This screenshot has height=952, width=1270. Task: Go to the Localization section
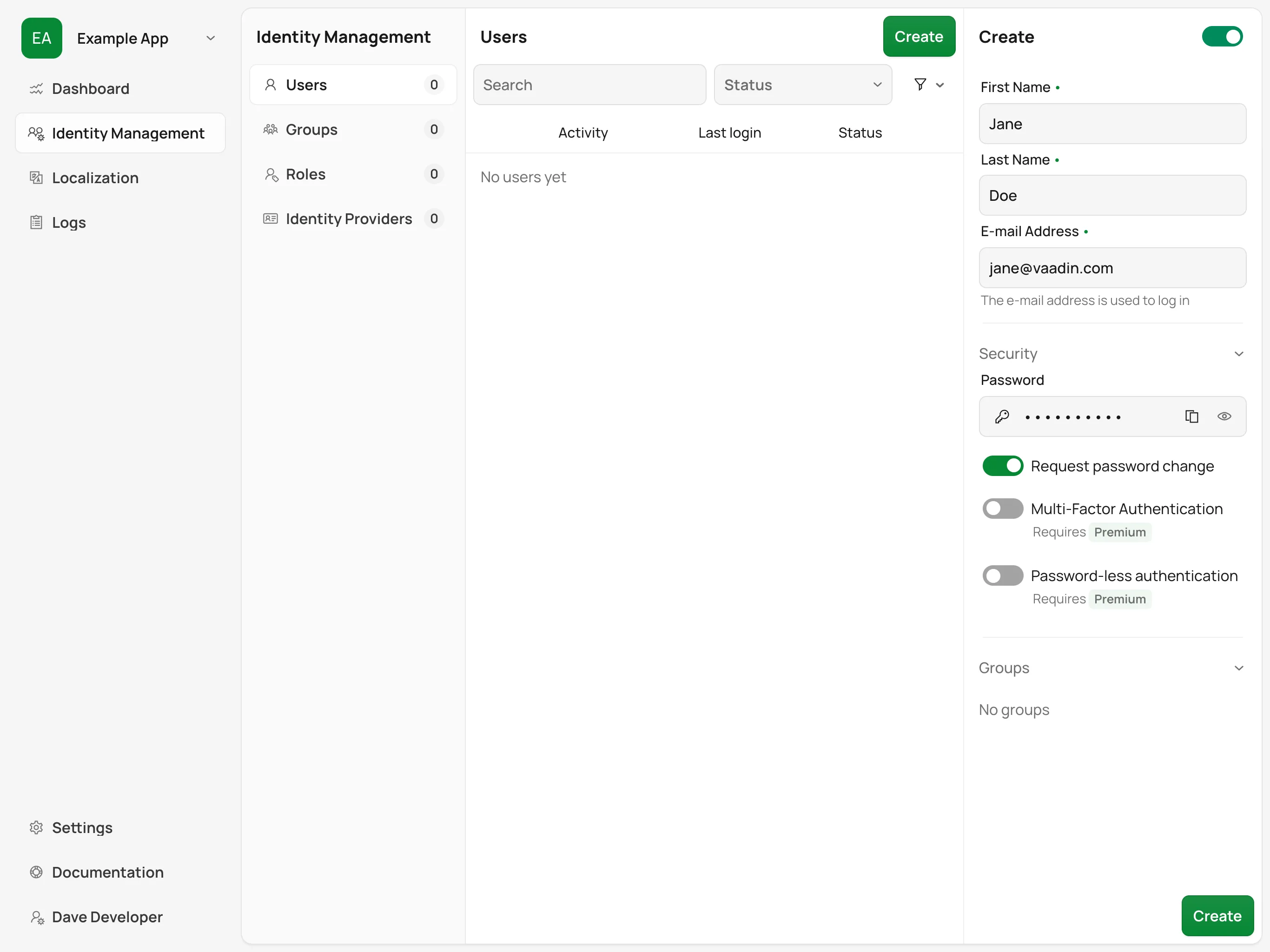coord(95,178)
